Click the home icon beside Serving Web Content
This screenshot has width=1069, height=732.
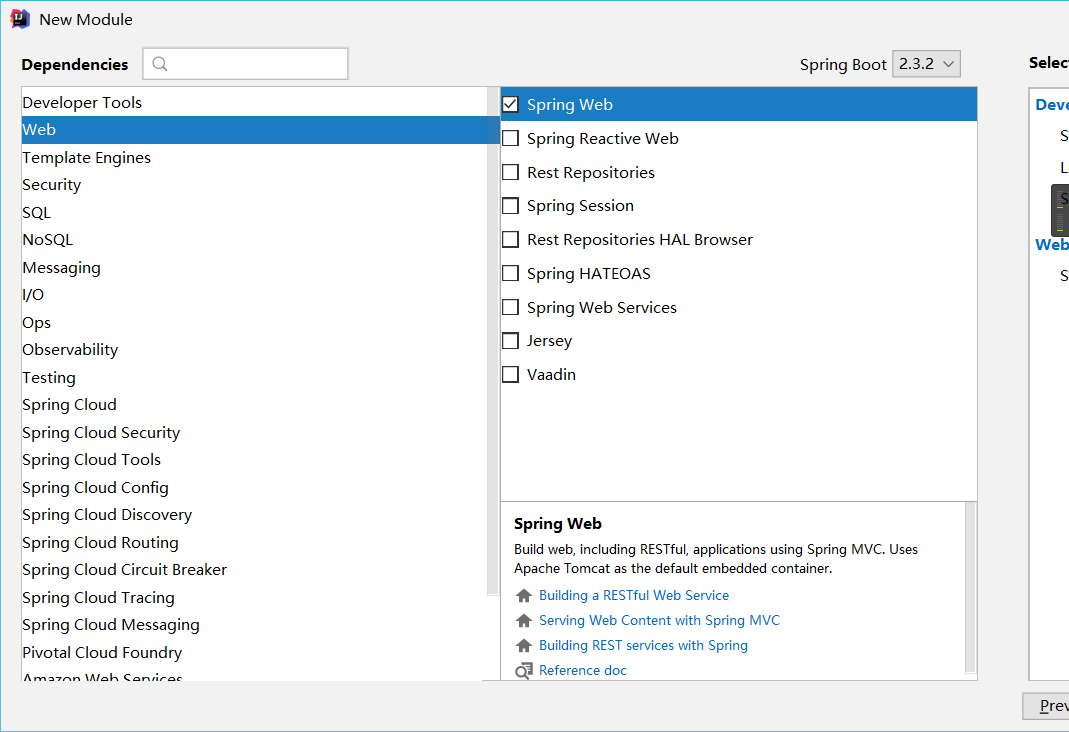(524, 621)
